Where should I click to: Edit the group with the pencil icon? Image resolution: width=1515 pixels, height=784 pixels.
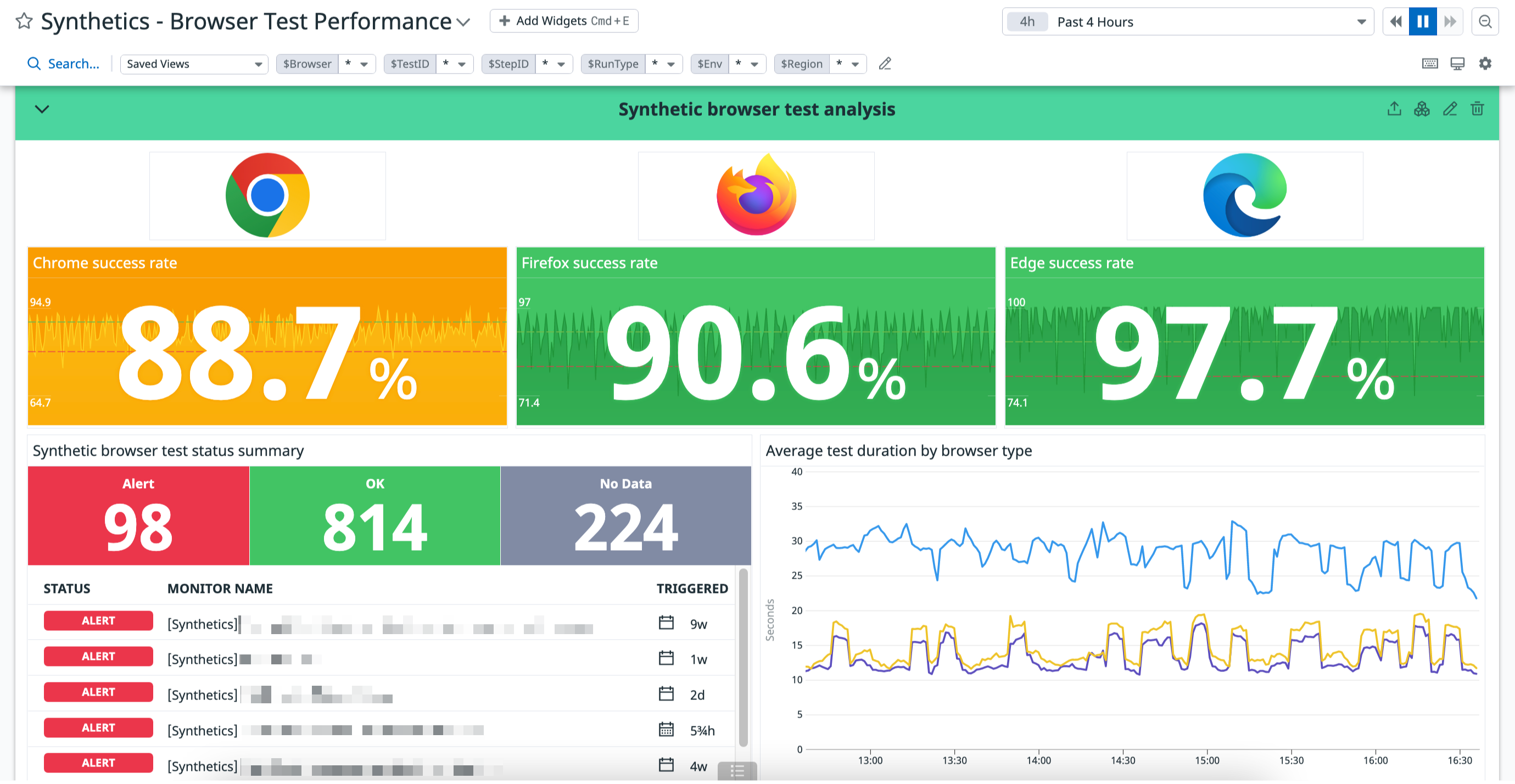pos(1450,109)
